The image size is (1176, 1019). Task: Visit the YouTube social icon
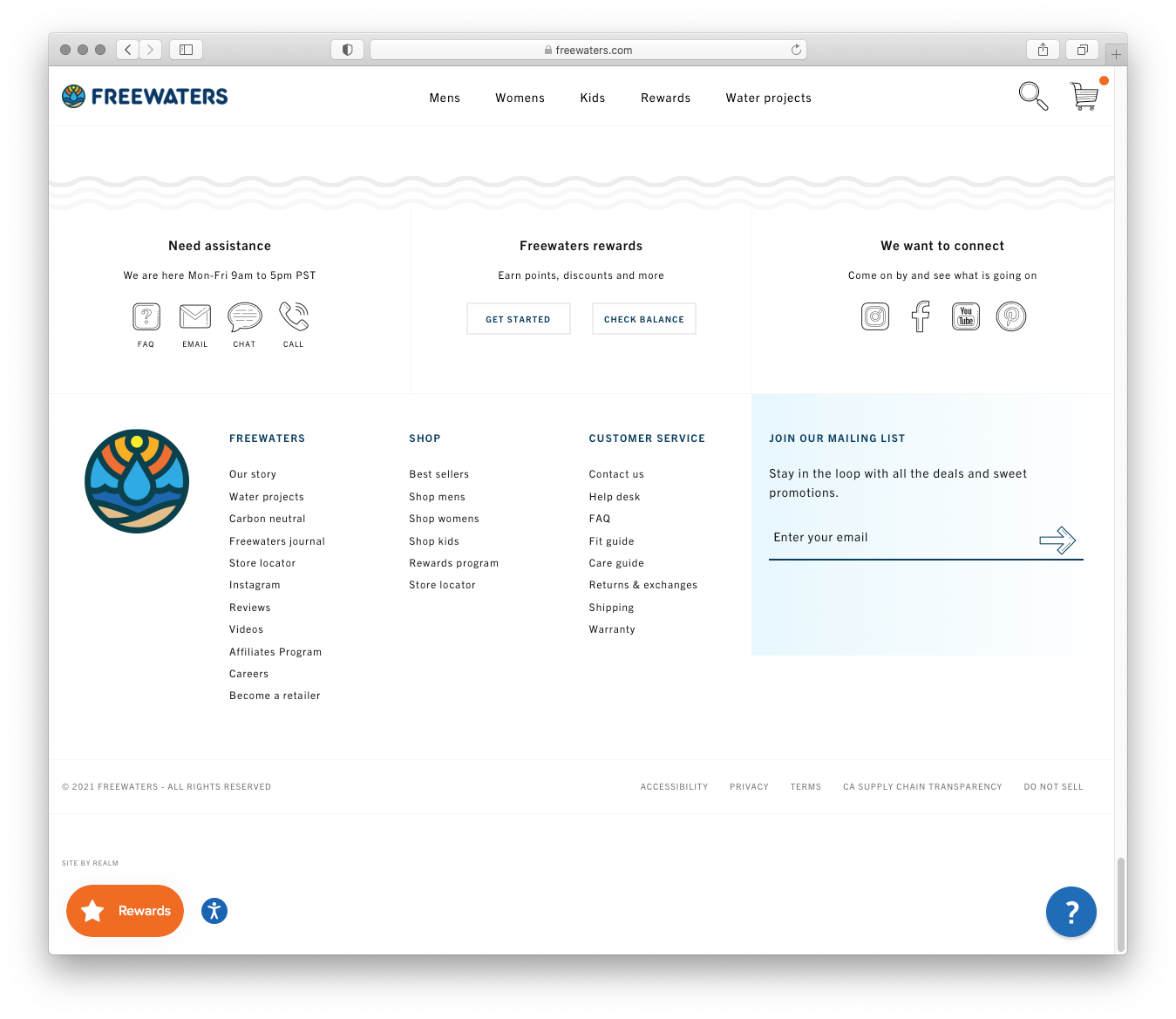pyautogui.click(x=966, y=316)
